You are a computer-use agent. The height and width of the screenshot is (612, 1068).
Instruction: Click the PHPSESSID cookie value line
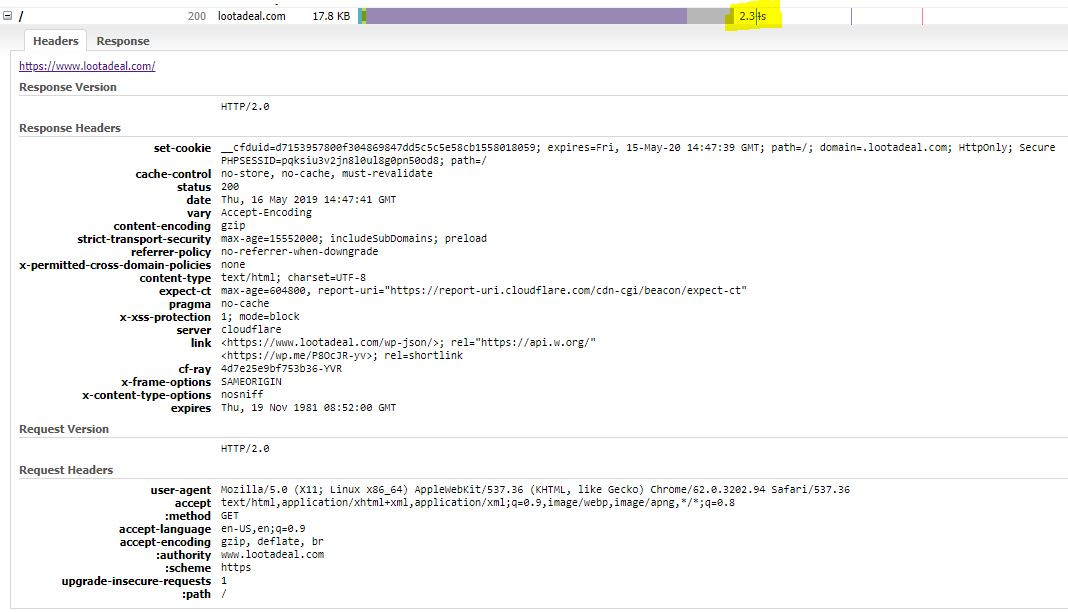(354, 161)
